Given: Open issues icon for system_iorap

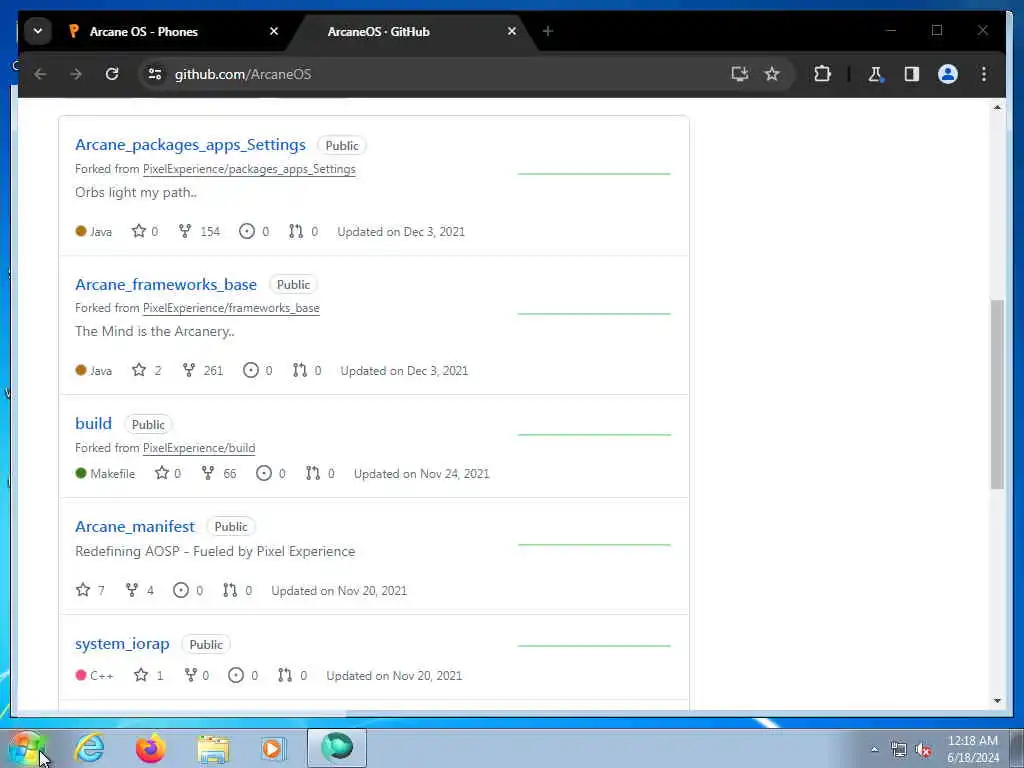Looking at the screenshot, I should [236, 675].
